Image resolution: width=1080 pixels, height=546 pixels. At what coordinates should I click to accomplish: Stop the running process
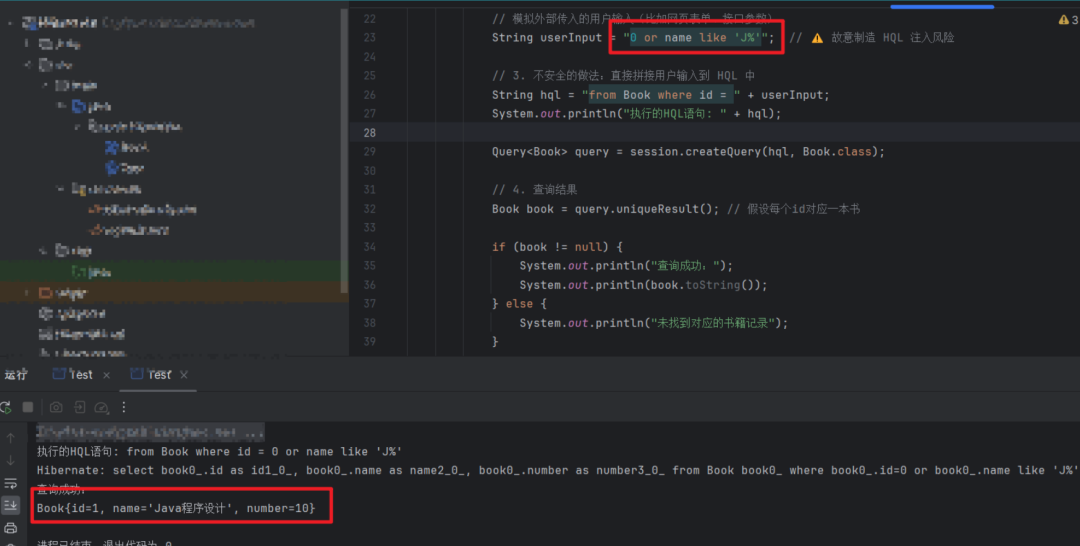28,408
